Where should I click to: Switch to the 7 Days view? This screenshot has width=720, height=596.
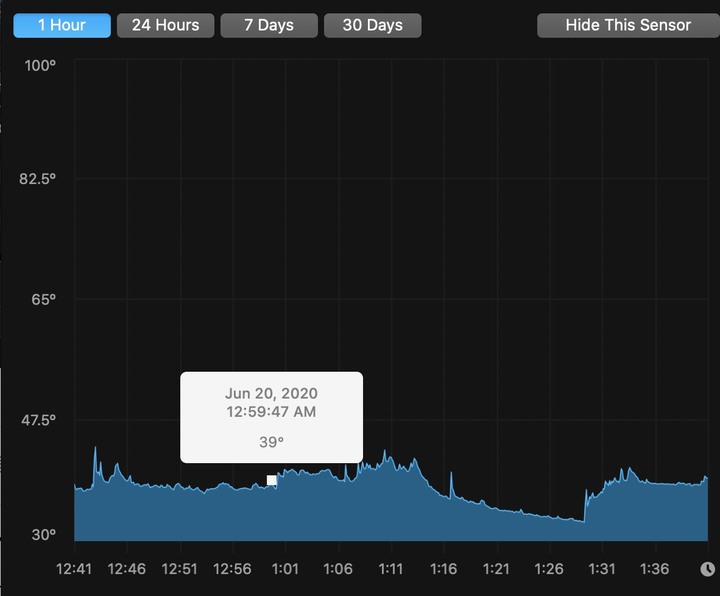[269, 25]
